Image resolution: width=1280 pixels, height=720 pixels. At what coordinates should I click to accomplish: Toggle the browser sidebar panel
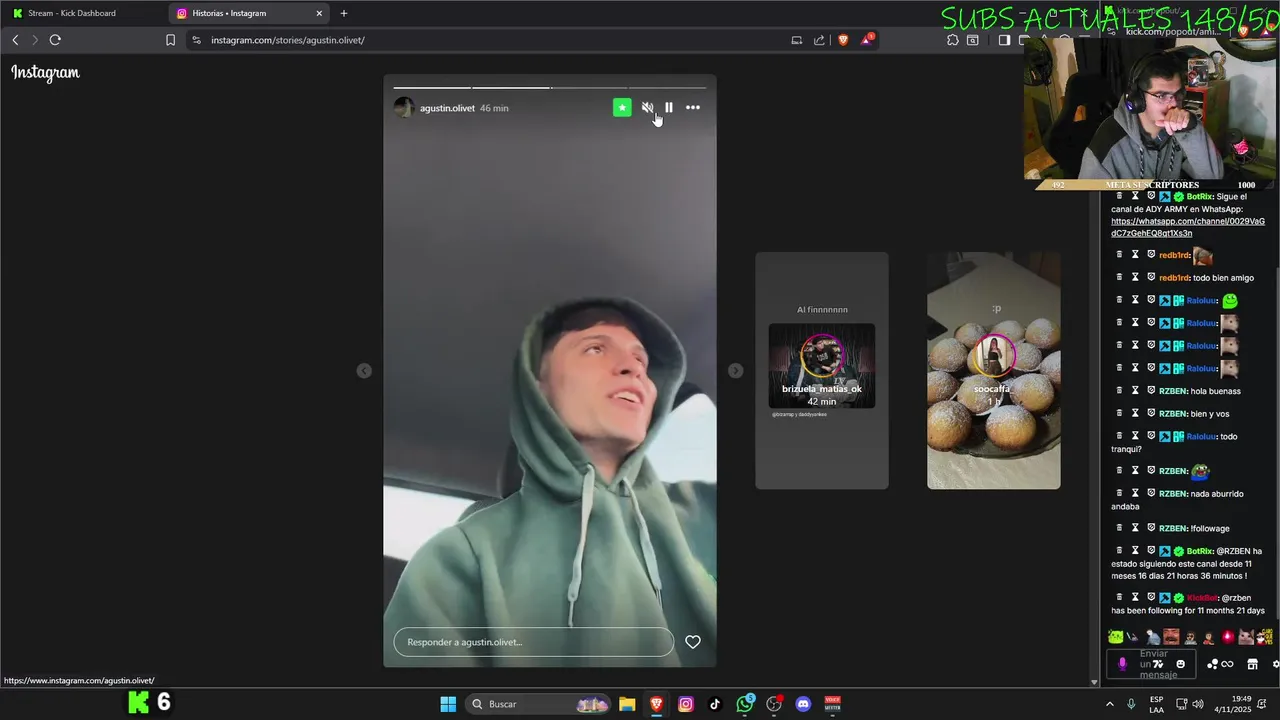coord(1004,40)
